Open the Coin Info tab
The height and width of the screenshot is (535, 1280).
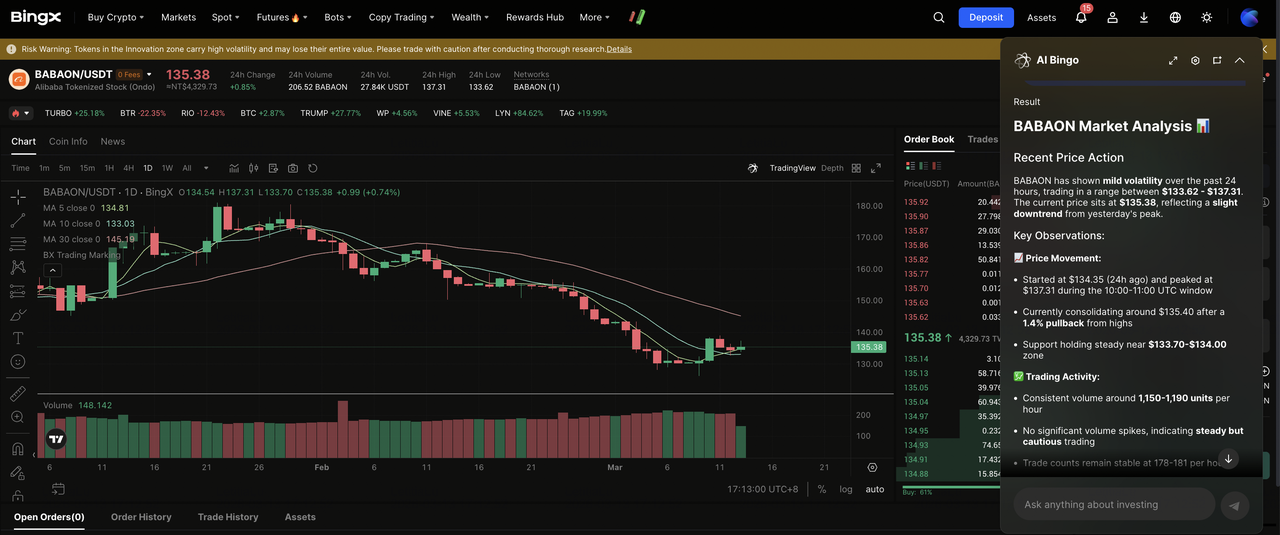(68, 142)
